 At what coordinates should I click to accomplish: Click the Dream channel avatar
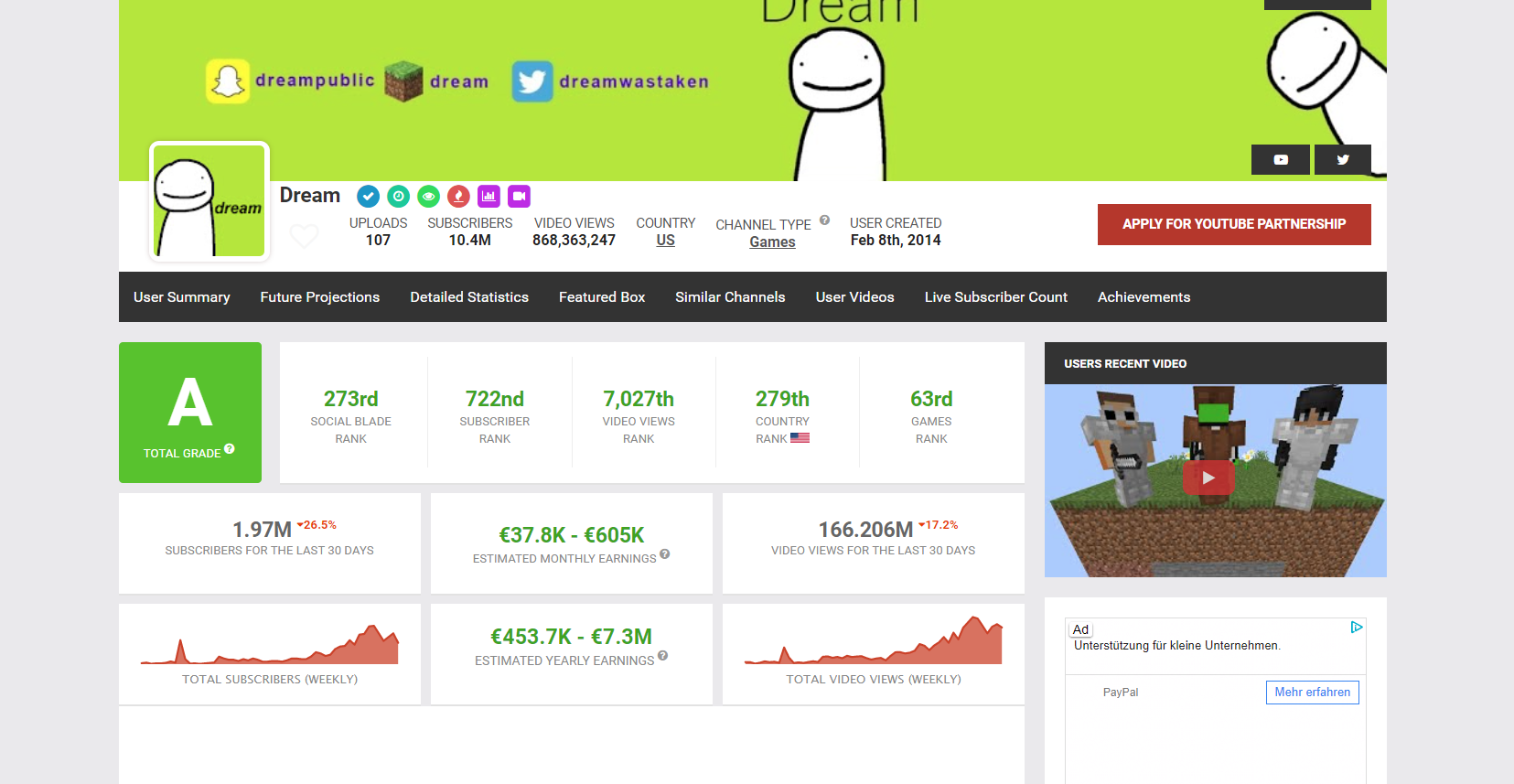click(209, 201)
